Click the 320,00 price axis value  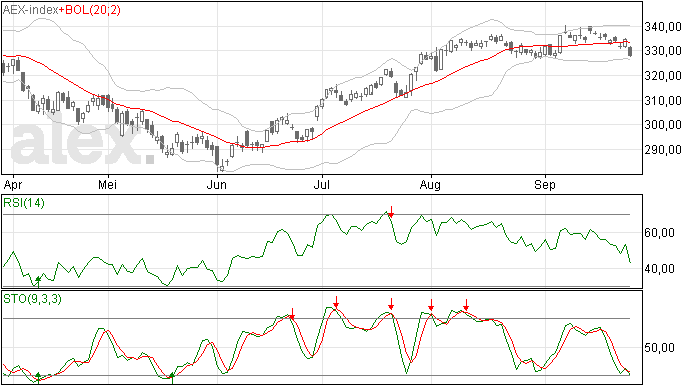tap(663, 76)
